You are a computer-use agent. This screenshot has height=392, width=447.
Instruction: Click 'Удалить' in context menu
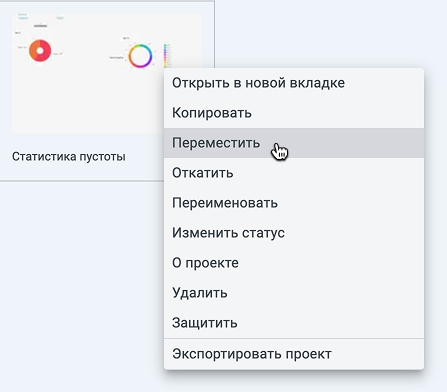coord(294,293)
